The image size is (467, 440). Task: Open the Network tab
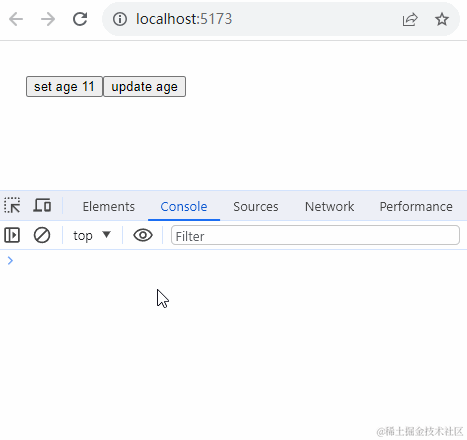(329, 207)
